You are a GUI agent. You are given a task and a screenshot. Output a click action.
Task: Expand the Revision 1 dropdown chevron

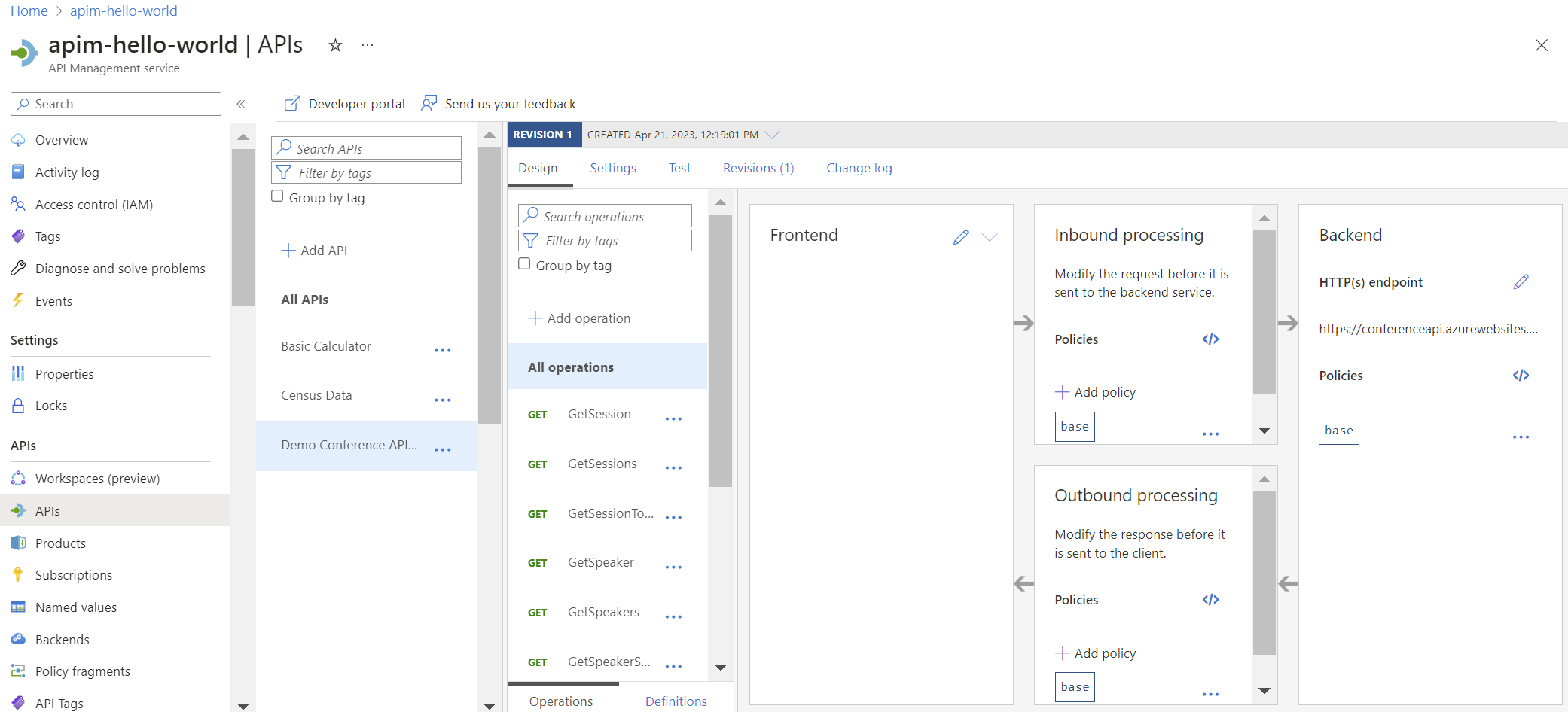tap(772, 135)
